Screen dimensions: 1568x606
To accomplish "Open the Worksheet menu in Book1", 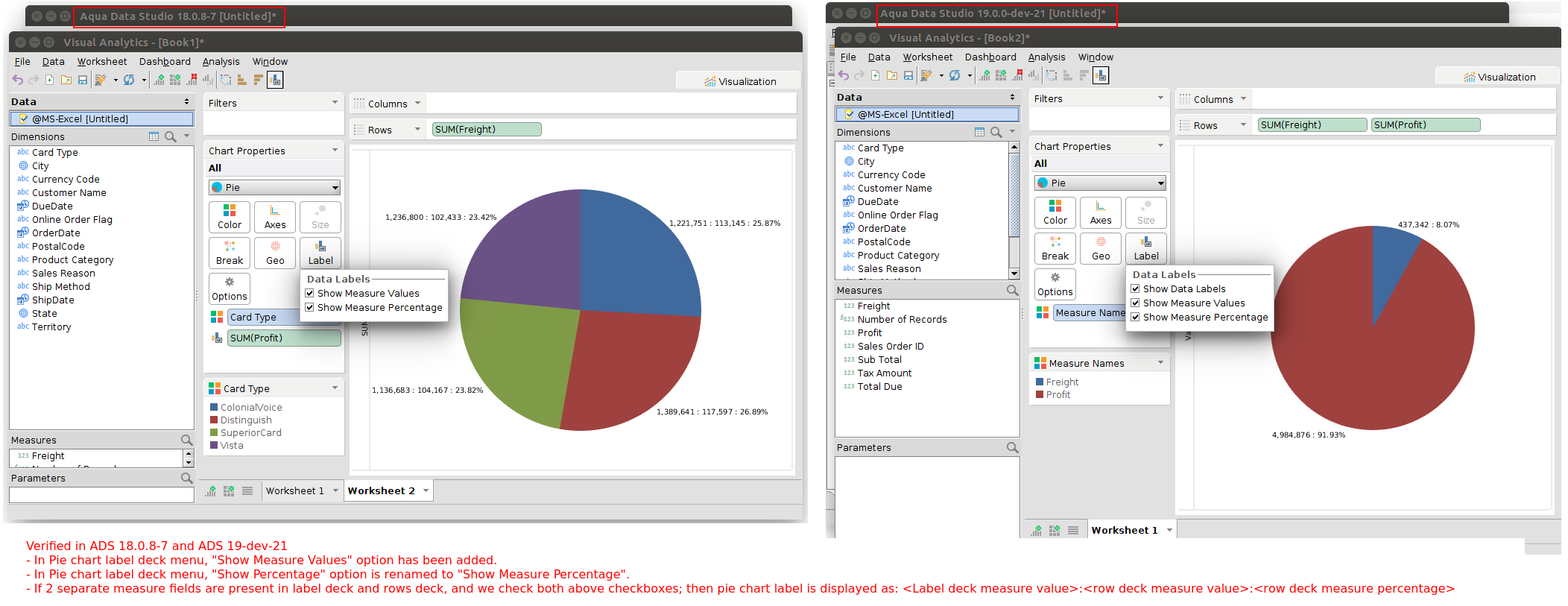I will 102,62.
